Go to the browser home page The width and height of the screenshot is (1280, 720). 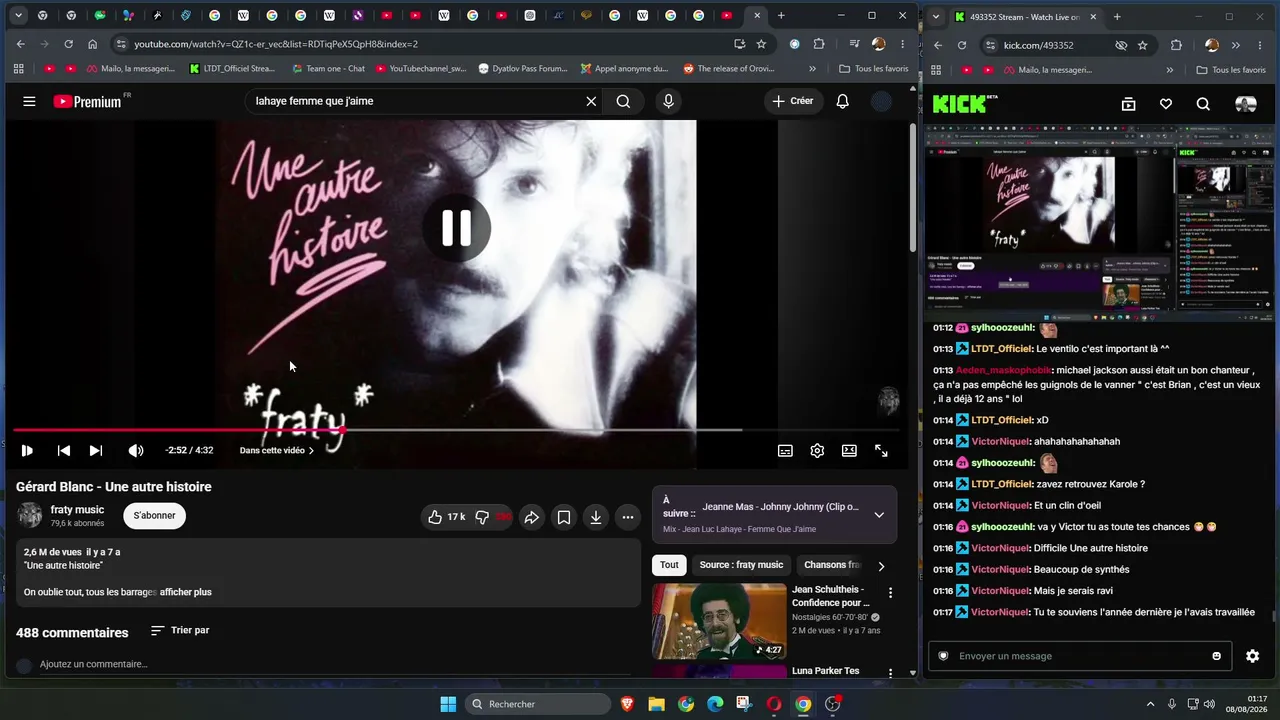pos(92,44)
